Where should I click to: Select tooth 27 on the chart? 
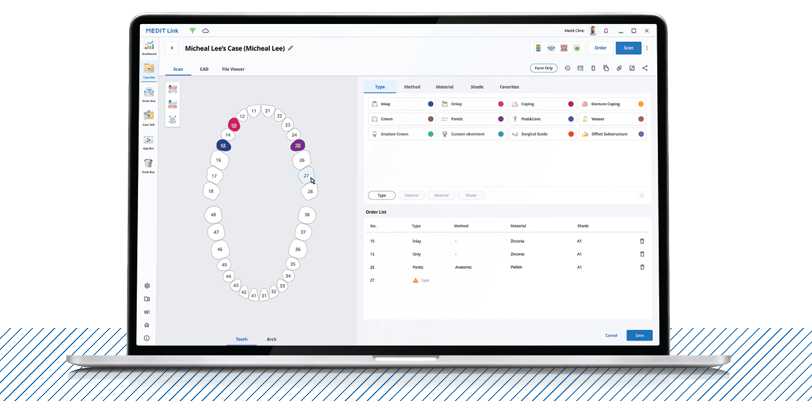tap(306, 176)
